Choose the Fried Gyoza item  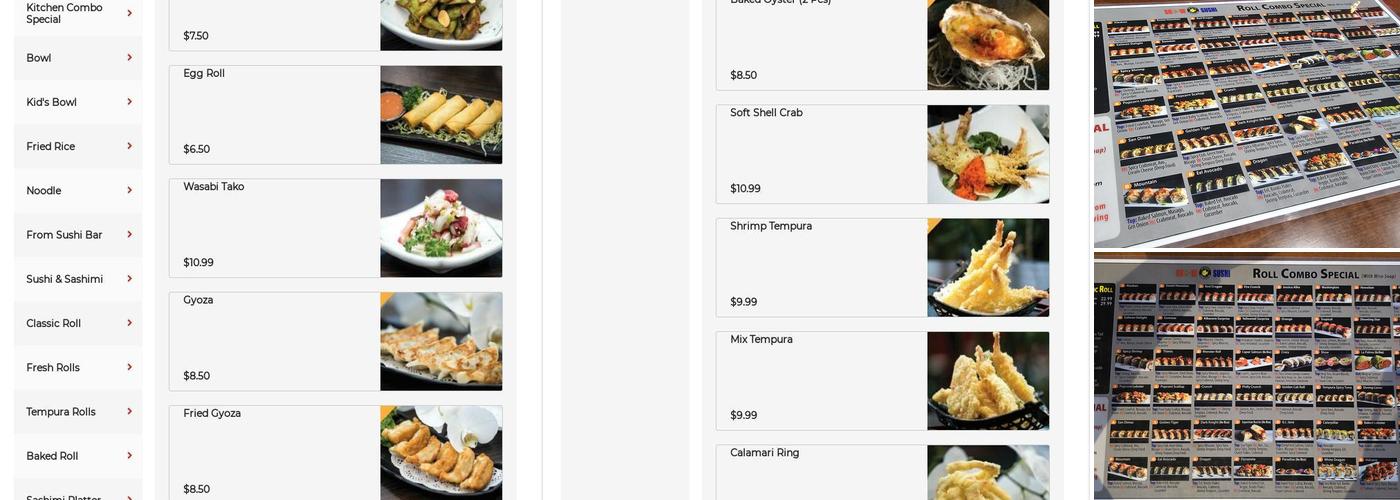[336, 452]
